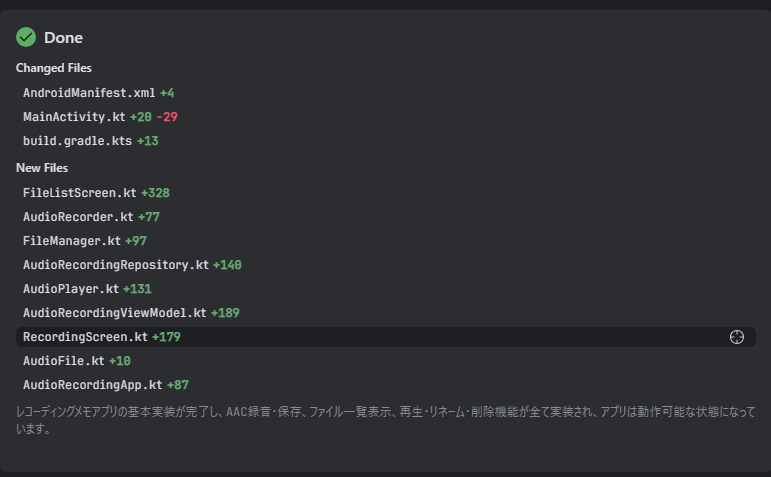Click the green Done checkmark icon
Image resolution: width=771 pixels, height=477 pixels.
(26, 37)
